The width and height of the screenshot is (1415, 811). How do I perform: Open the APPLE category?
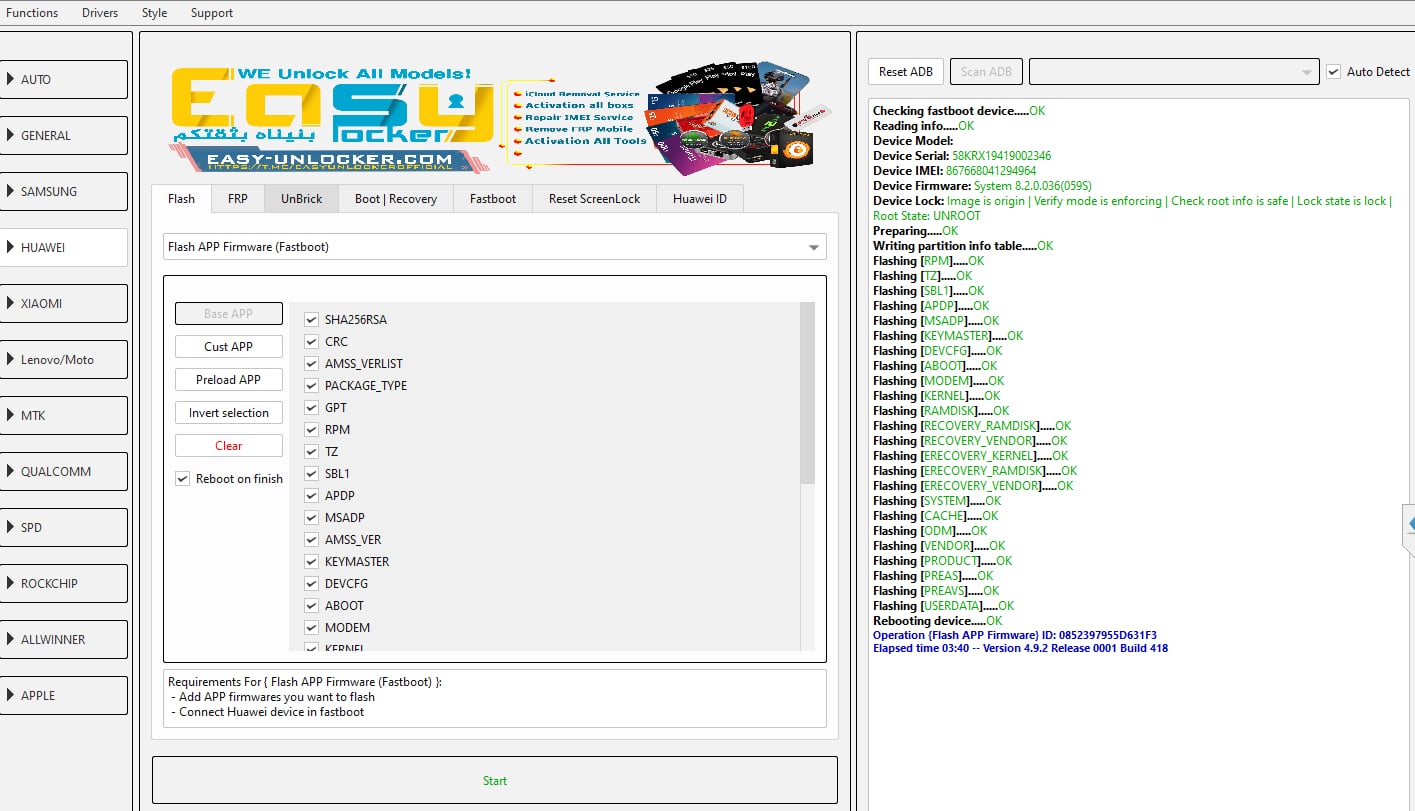pyautogui.click(x=64, y=695)
